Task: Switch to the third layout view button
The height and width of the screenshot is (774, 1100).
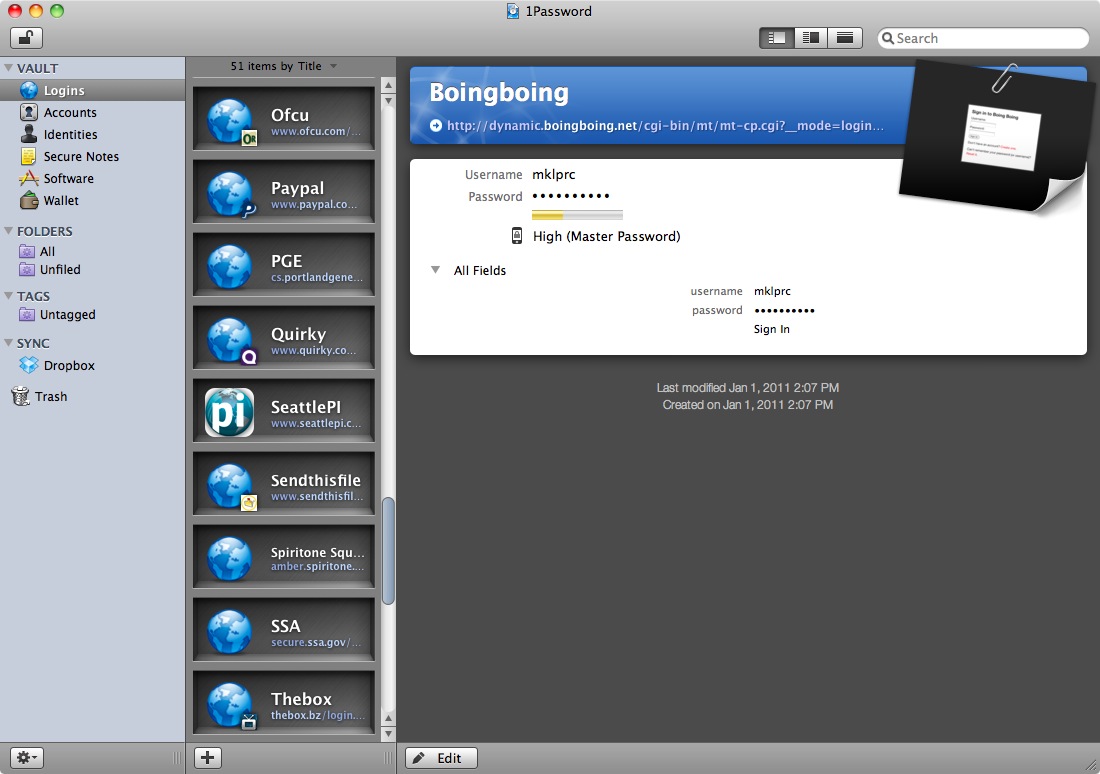Action: pos(845,38)
